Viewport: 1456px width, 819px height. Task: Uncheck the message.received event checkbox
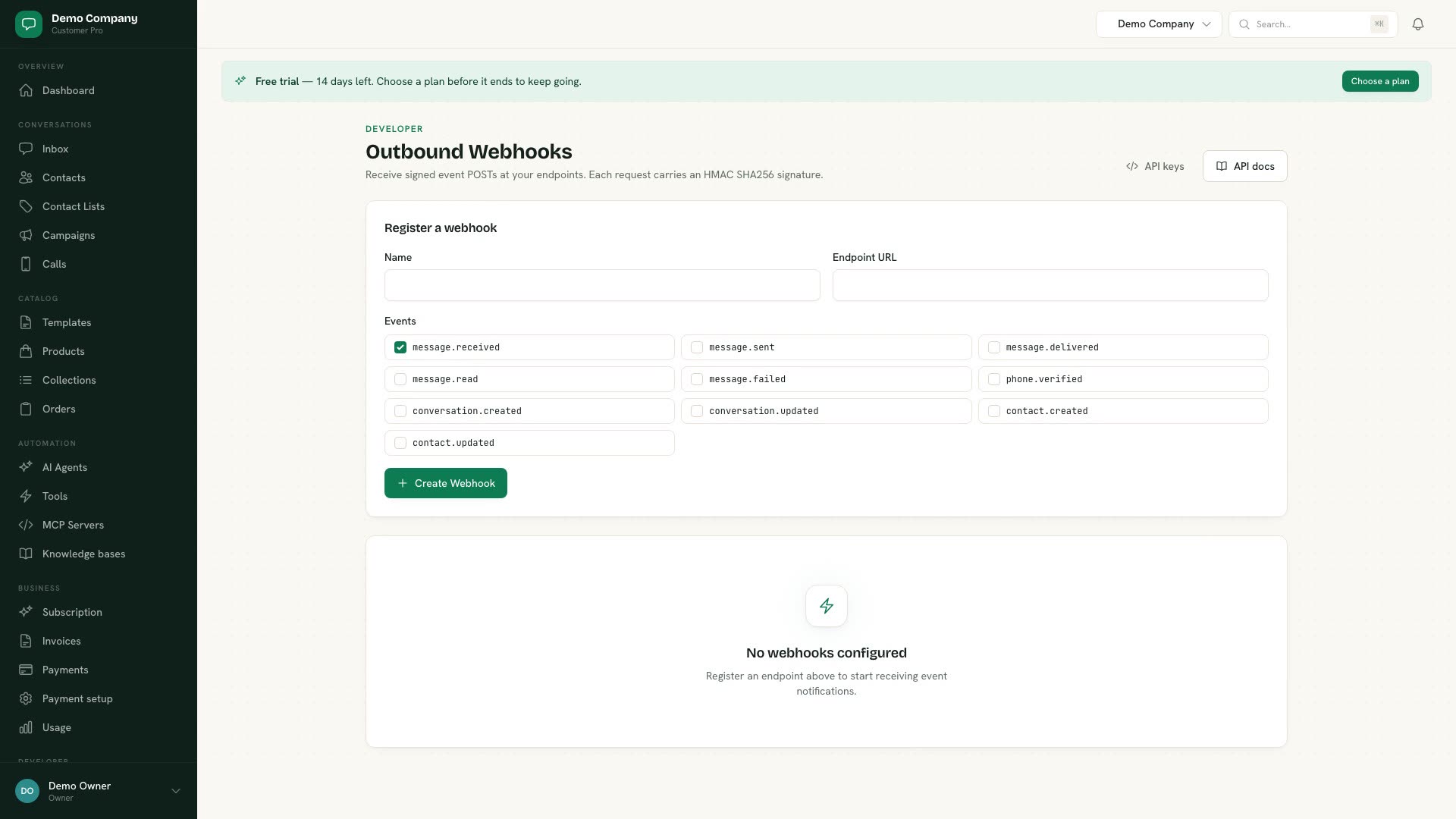[x=400, y=347]
